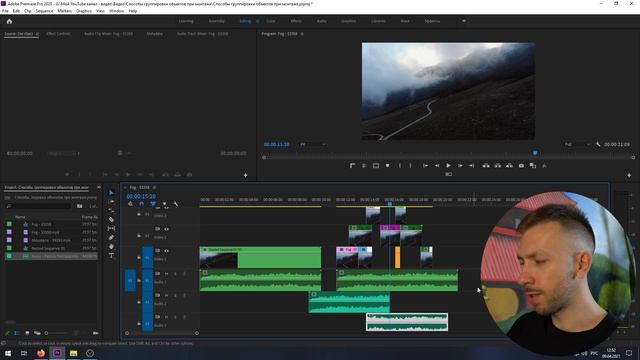Go to In point in Program monitor
Screen dimensions: 640x360
[x=425, y=166]
